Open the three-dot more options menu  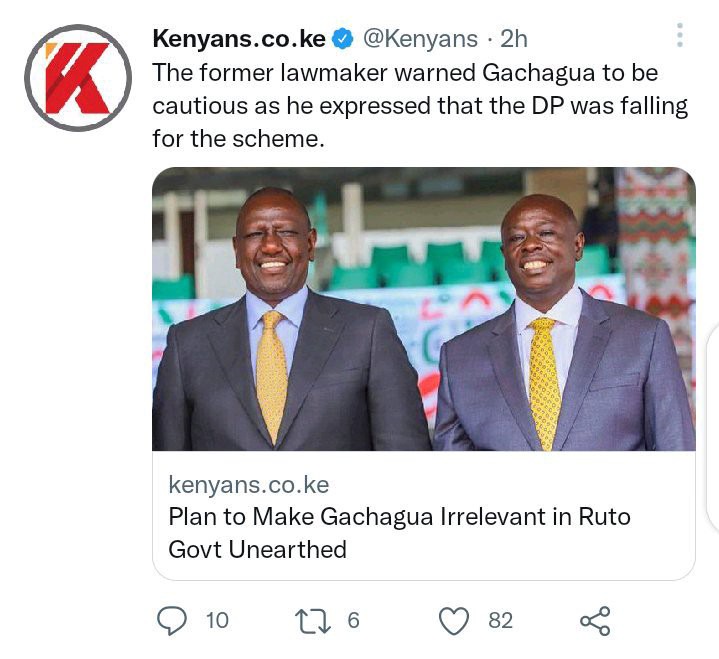(x=680, y=35)
